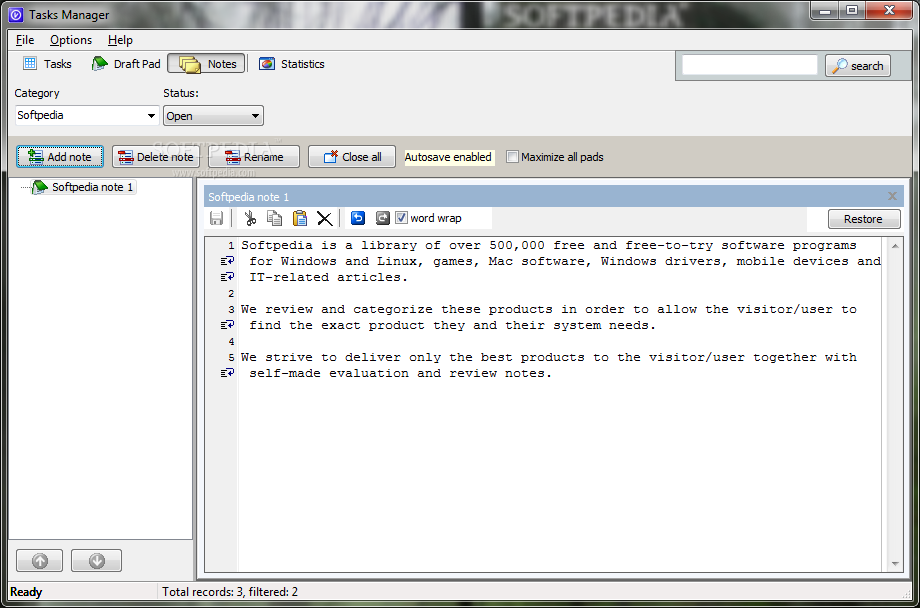Redo with the gray arrow icon
This screenshot has height=608, width=920.
point(383,218)
